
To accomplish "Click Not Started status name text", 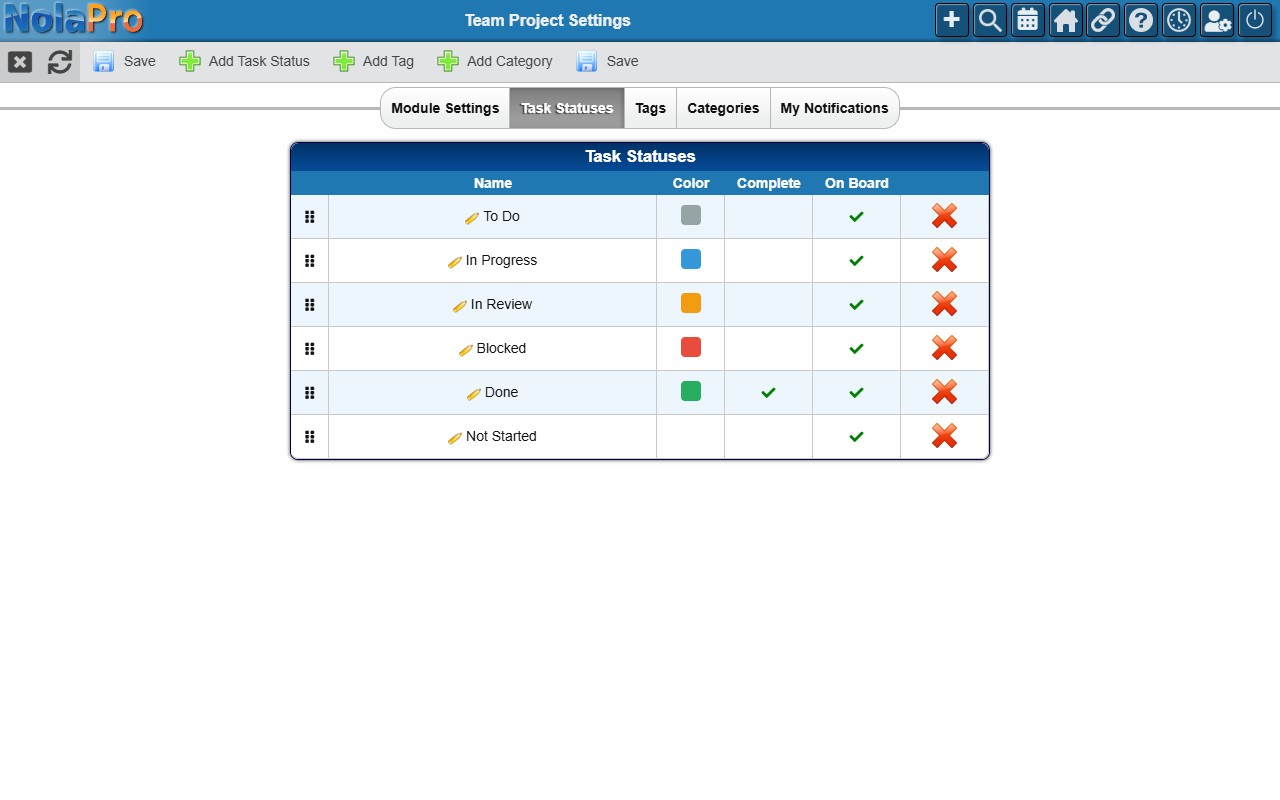I will click(501, 436).
